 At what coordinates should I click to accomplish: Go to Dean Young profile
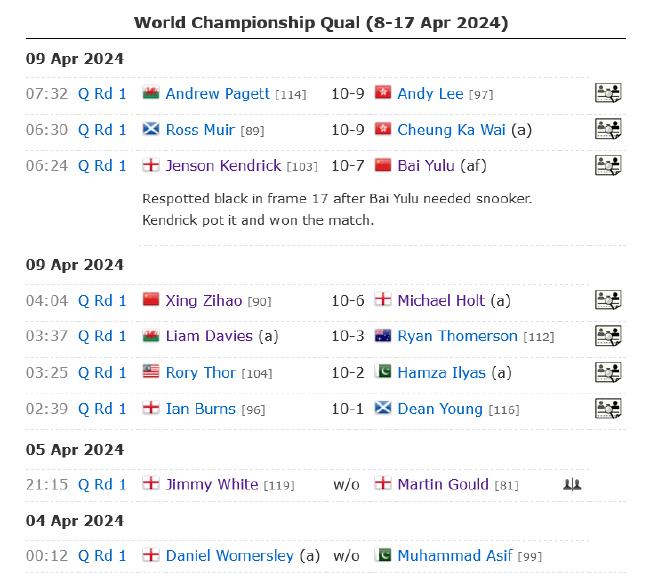[x=440, y=409]
